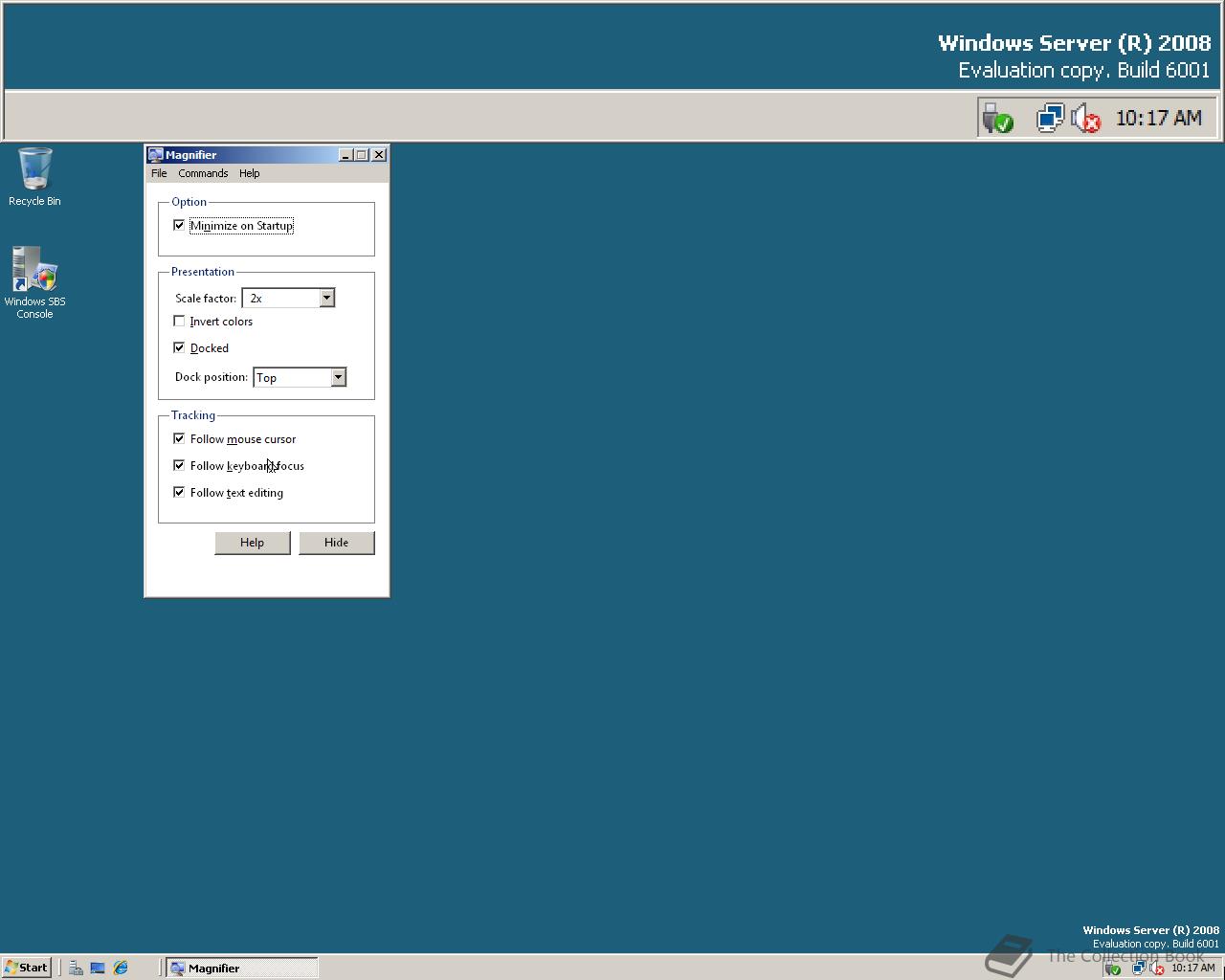Launch Server Manager from Quick Launch
The width and height of the screenshot is (1225, 980).
pyautogui.click(x=76, y=968)
